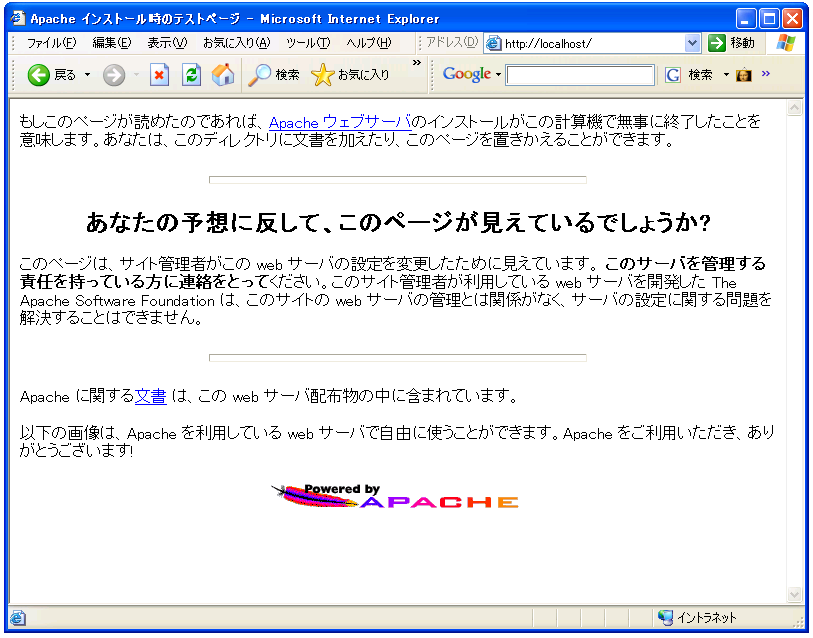Screen dimensions: 813x638
Task: Open the Favorites (お気に入り) star panel
Action: [350, 75]
